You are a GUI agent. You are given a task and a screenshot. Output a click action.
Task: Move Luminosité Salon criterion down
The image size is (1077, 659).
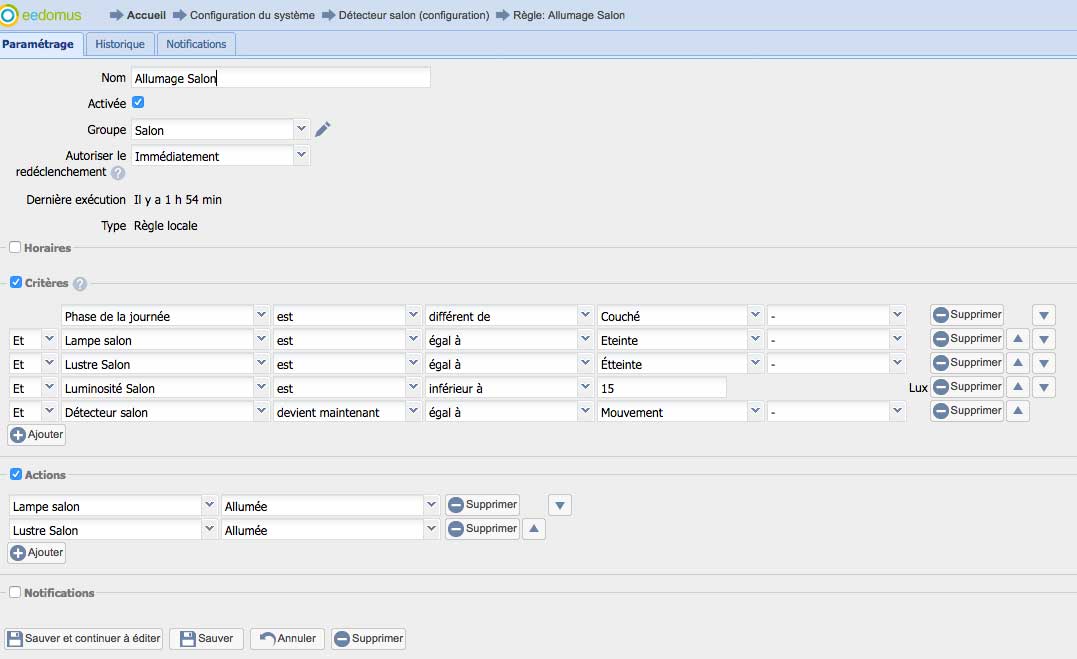click(x=1043, y=388)
